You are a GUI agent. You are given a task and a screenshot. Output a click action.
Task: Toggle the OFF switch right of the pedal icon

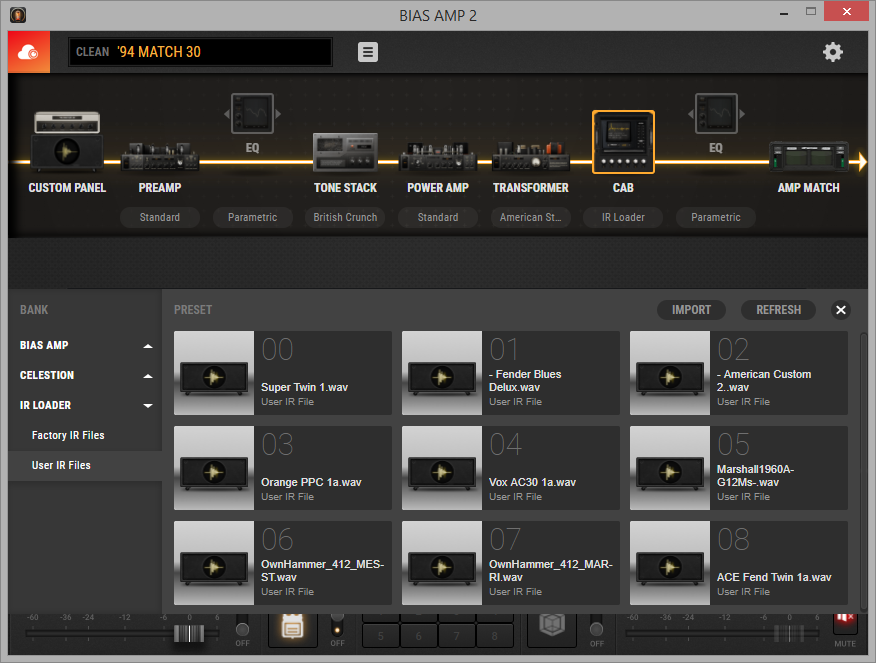[x=337, y=626]
